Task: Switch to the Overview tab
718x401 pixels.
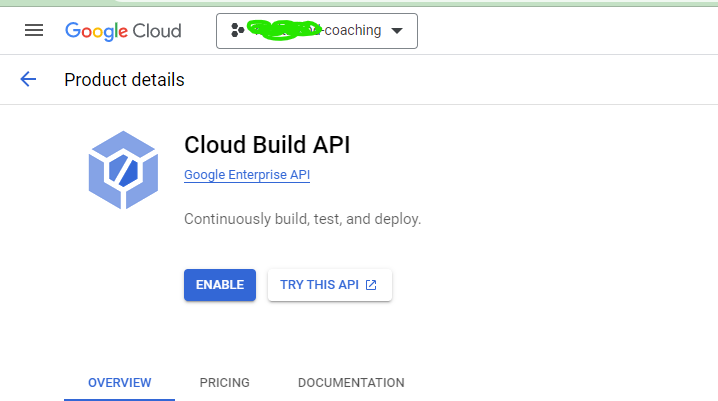Action: [120, 383]
